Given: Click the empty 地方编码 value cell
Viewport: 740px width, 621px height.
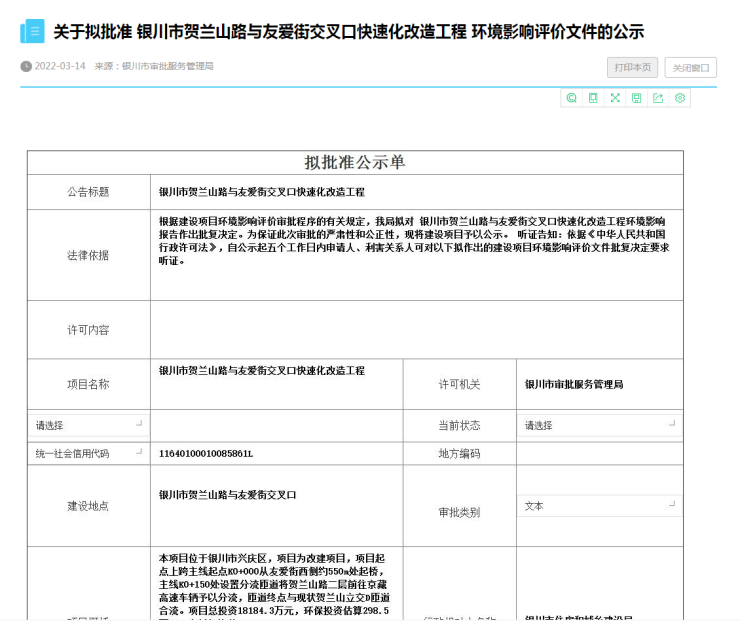Looking at the screenshot, I should pos(598,453).
